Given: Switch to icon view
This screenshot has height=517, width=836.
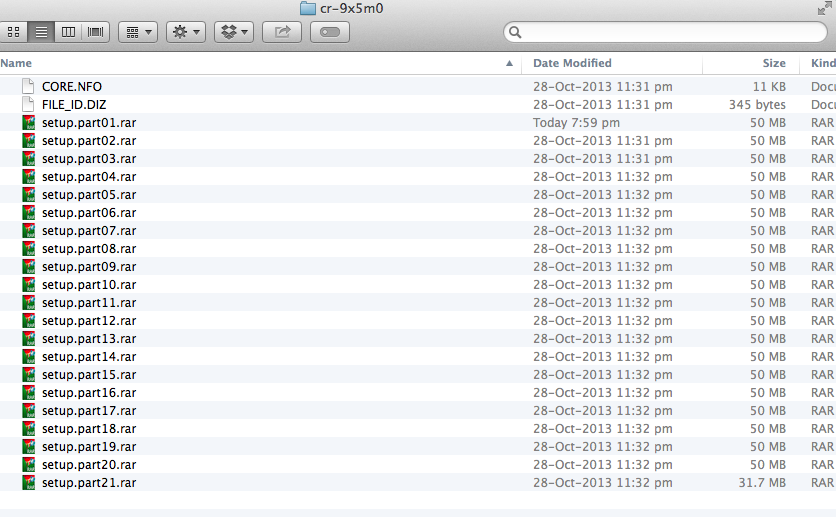Looking at the screenshot, I should pyautogui.click(x=14, y=32).
